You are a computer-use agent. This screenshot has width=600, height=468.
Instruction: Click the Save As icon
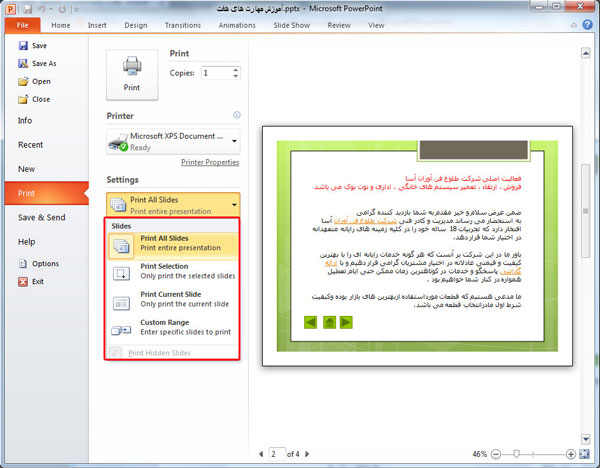[22, 64]
